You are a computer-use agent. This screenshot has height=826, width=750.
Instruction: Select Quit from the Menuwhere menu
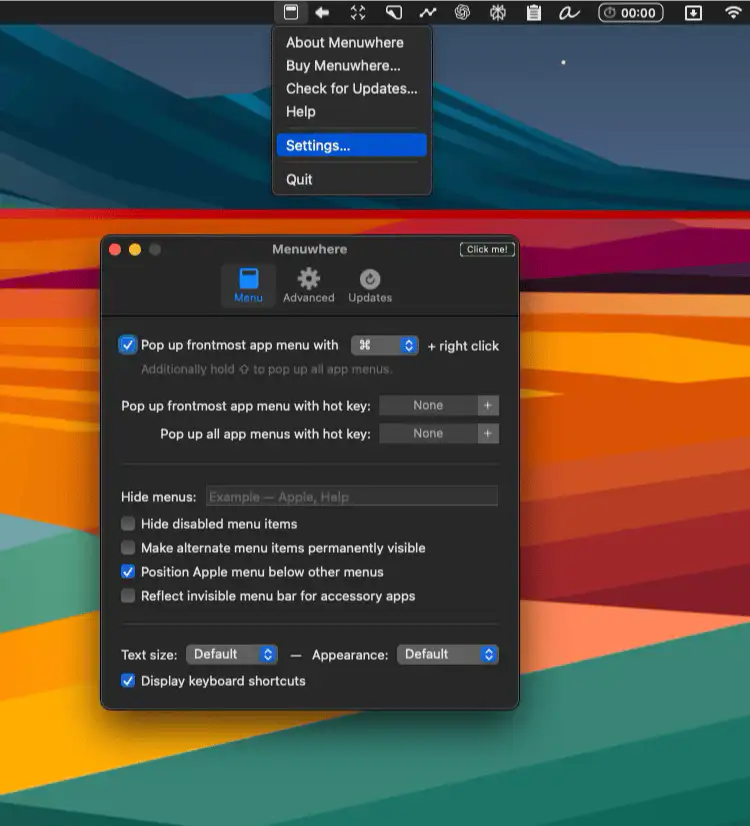(351, 180)
